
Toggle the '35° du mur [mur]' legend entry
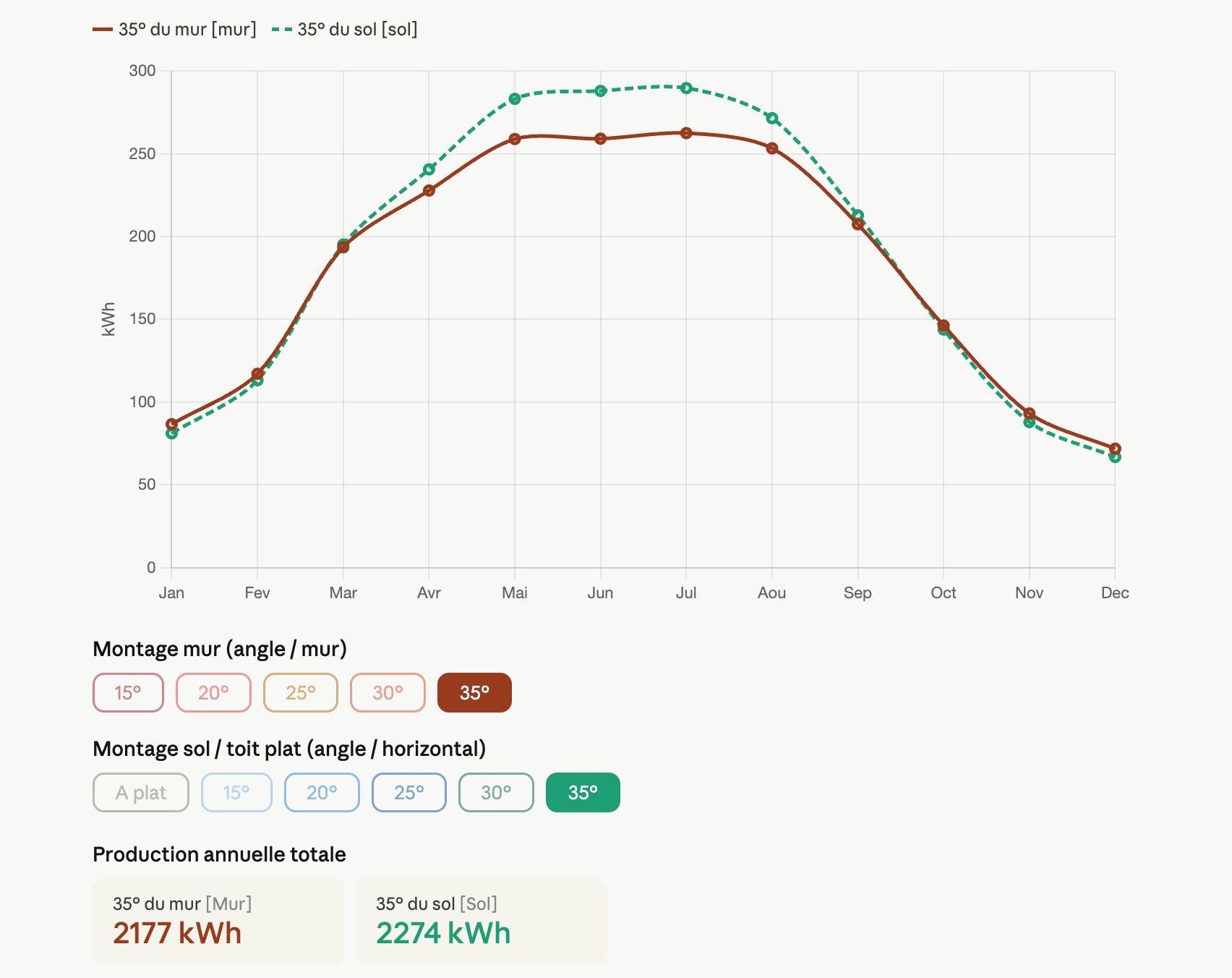[175, 30]
